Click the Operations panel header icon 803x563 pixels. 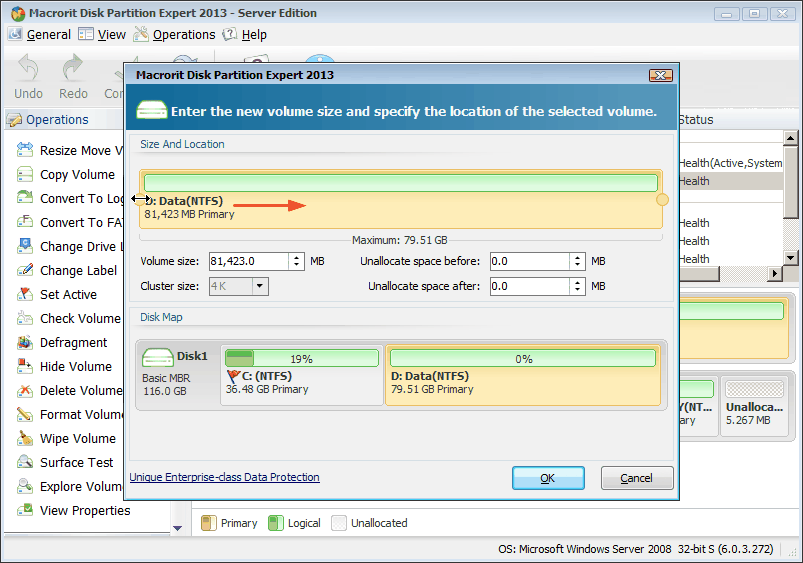click(x=14, y=119)
